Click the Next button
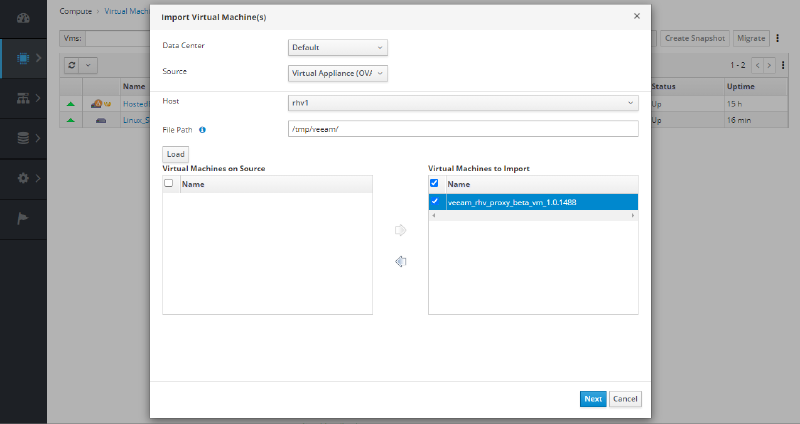This screenshot has width=800, height=424. tap(593, 399)
